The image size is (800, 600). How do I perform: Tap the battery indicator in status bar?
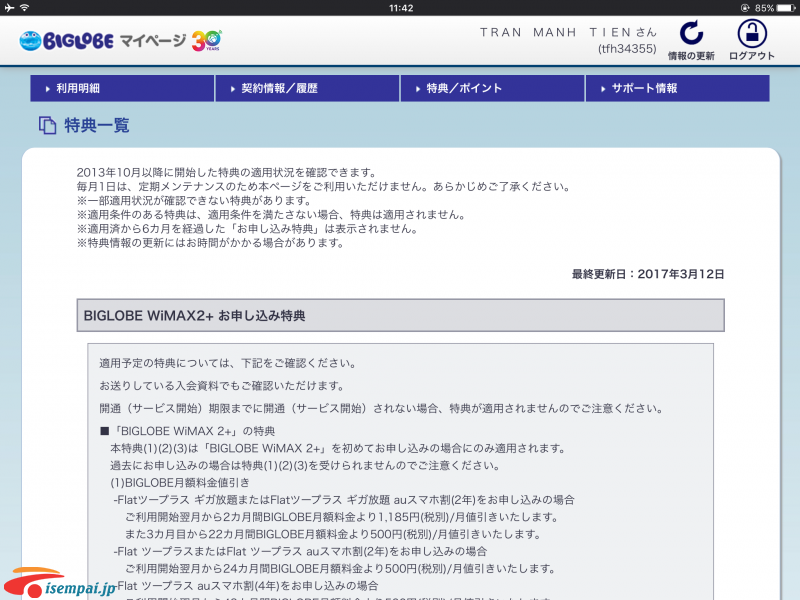coord(786,8)
